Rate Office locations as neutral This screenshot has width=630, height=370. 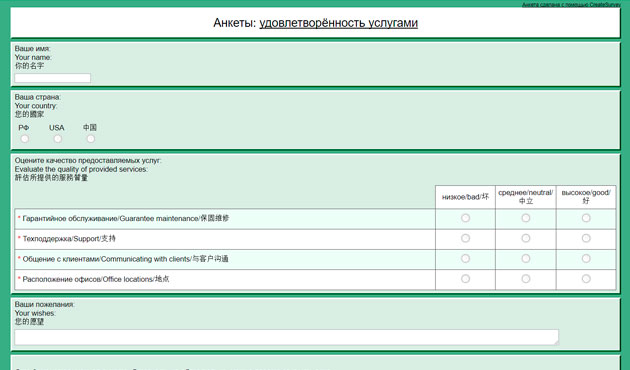coord(526,279)
